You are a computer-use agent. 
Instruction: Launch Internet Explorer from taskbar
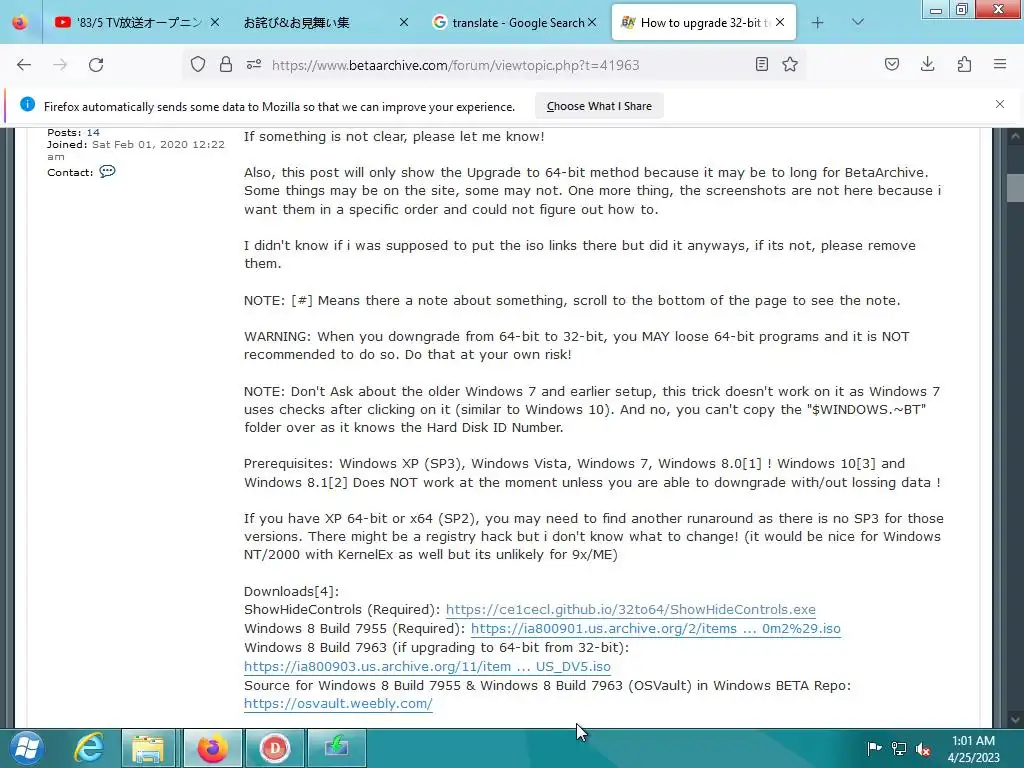tap(88, 748)
